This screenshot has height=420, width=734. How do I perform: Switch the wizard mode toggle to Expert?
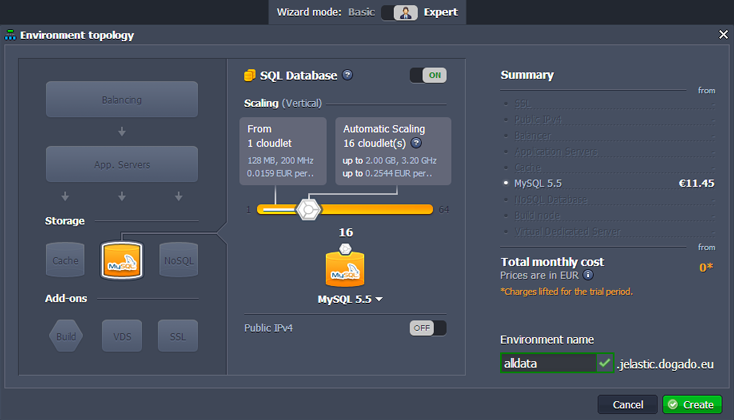pos(405,13)
